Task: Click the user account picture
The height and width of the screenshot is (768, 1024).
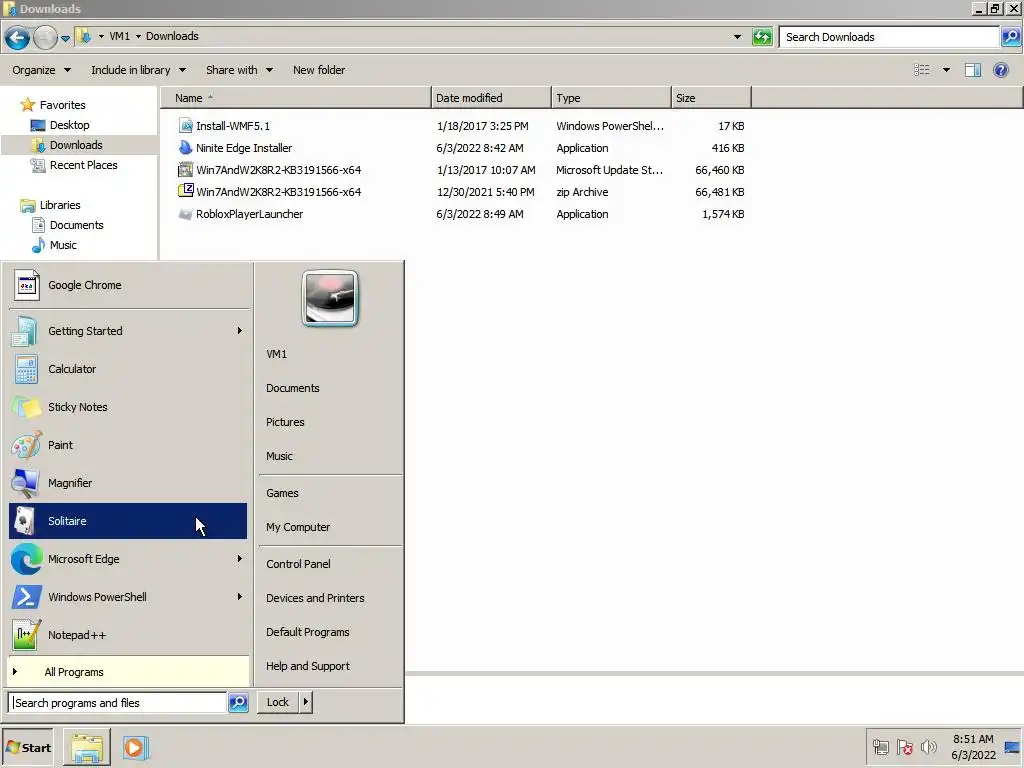Action: [x=330, y=298]
